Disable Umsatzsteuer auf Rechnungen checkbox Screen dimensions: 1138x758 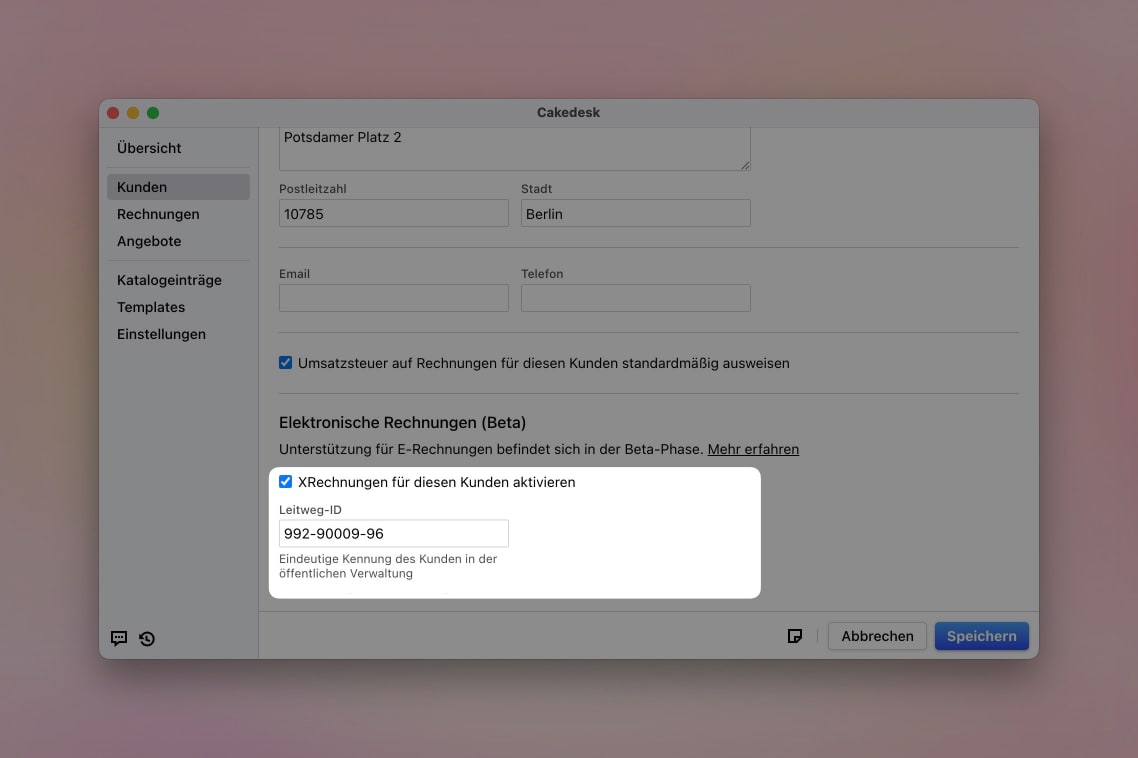285,363
